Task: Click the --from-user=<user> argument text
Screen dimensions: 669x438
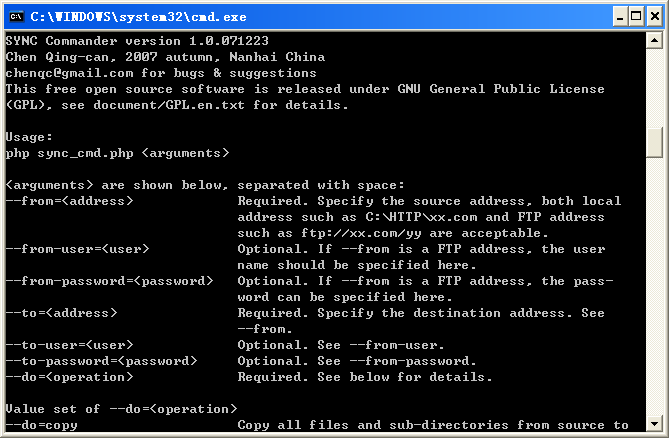Action: (77, 249)
